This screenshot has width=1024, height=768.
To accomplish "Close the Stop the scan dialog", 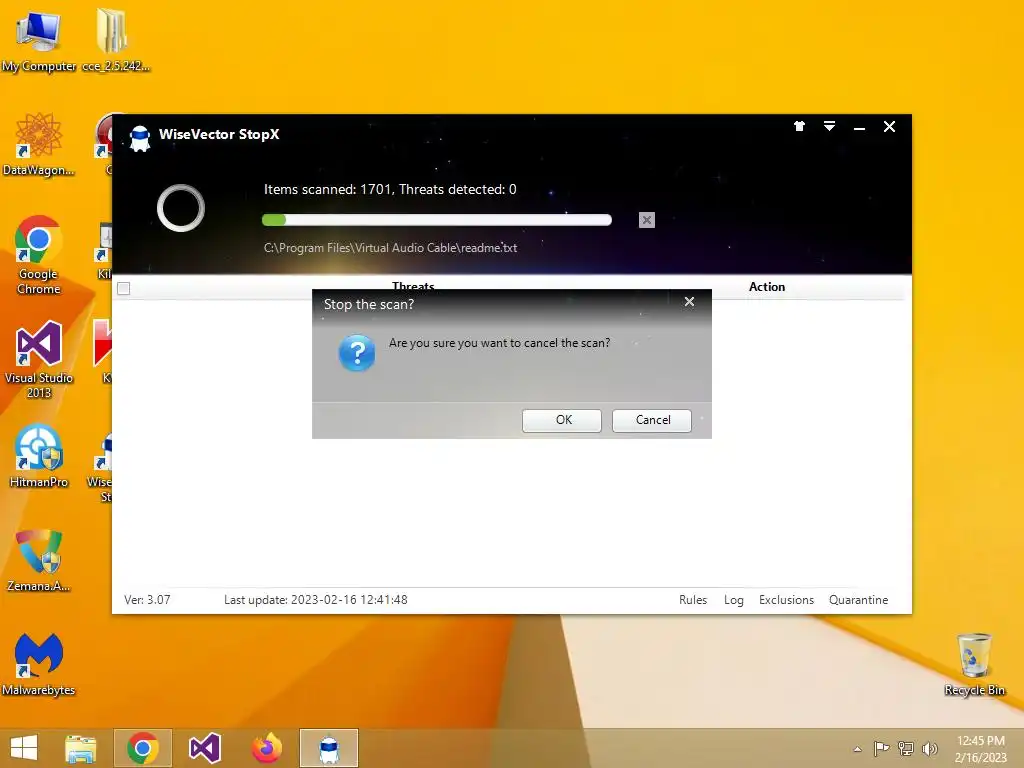I will pos(689,302).
